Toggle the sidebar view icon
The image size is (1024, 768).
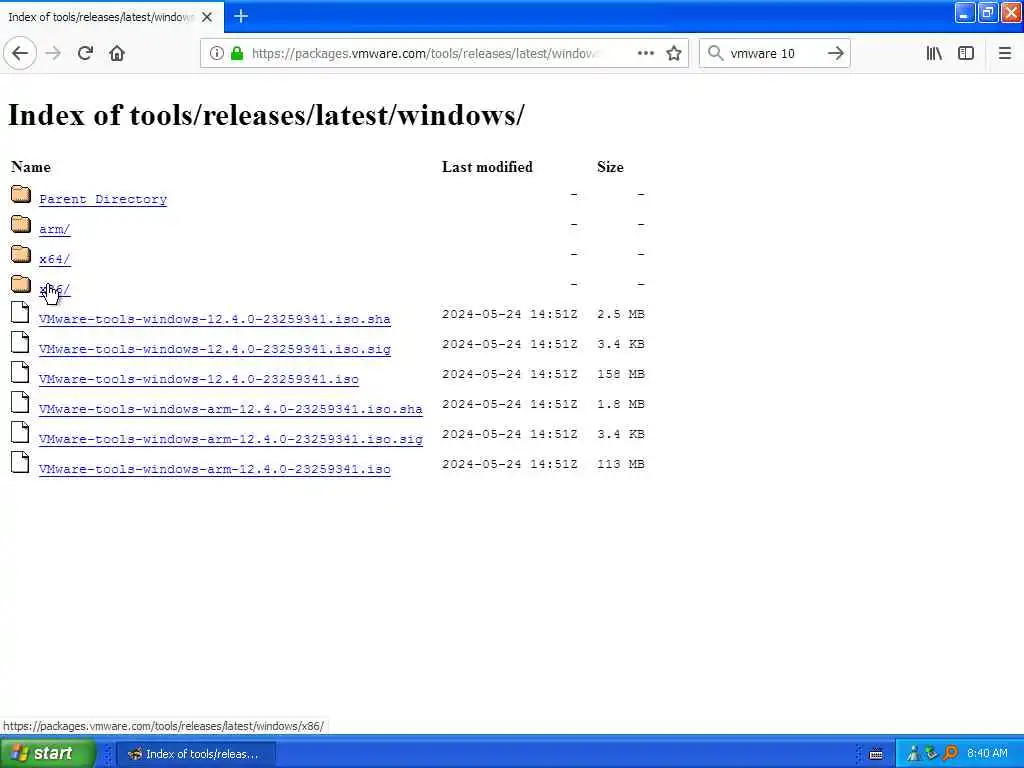[x=966, y=54]
